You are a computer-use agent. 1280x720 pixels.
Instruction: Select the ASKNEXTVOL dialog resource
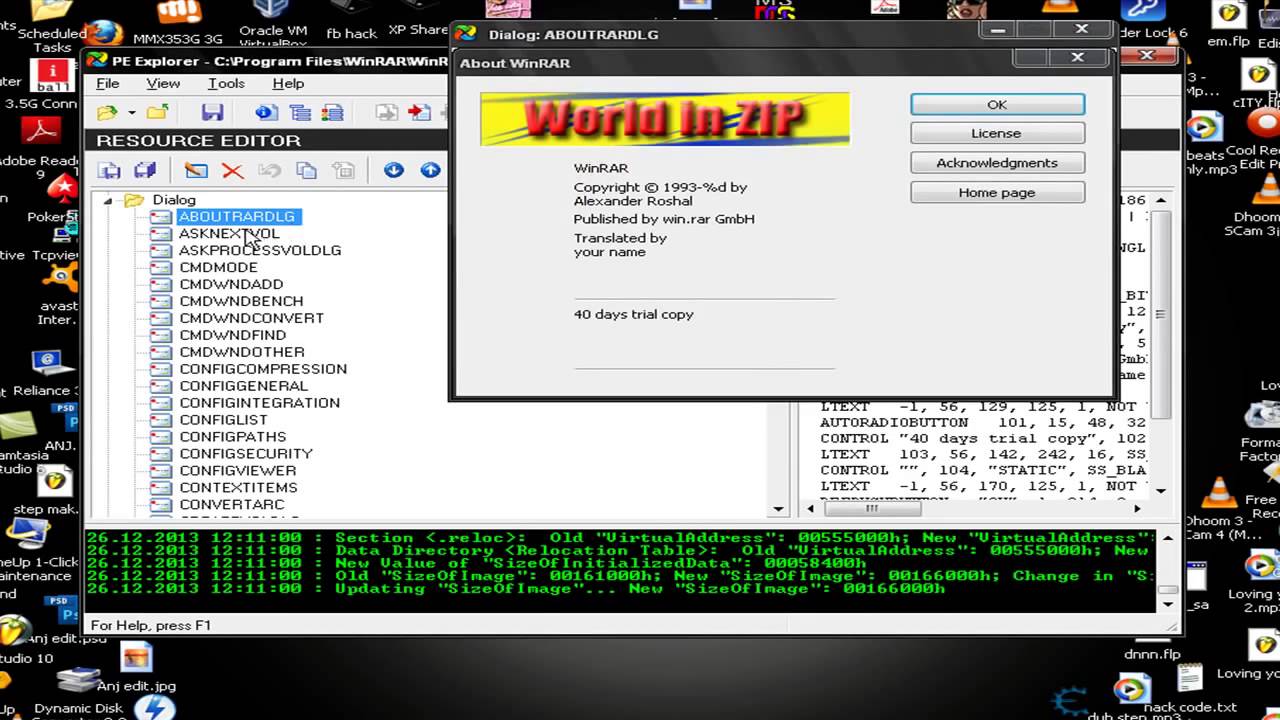[229, 233]
